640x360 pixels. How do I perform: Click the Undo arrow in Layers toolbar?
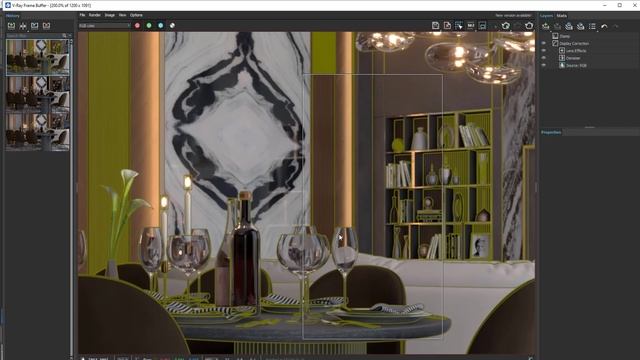(604, 27)
